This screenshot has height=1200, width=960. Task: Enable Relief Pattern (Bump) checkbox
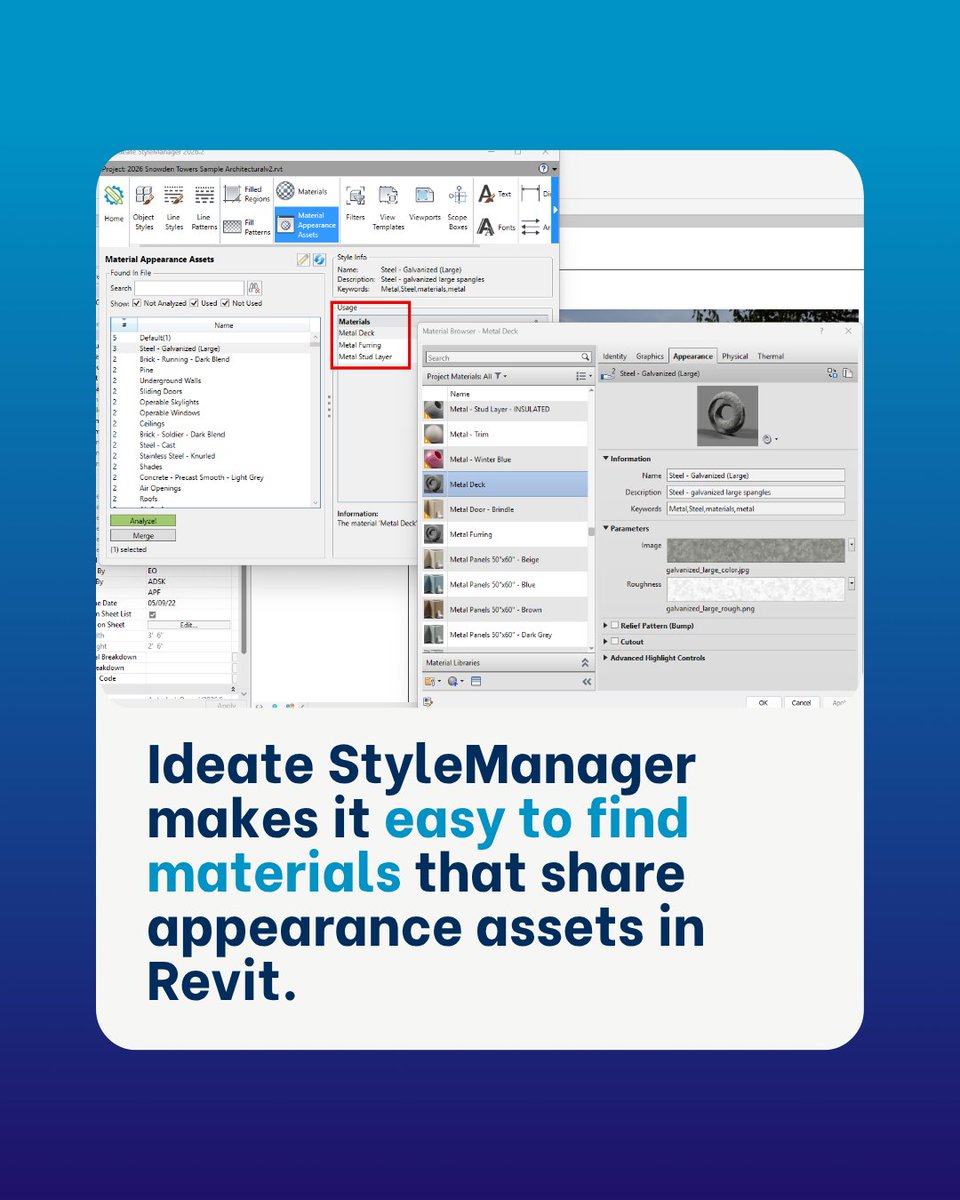614,626
